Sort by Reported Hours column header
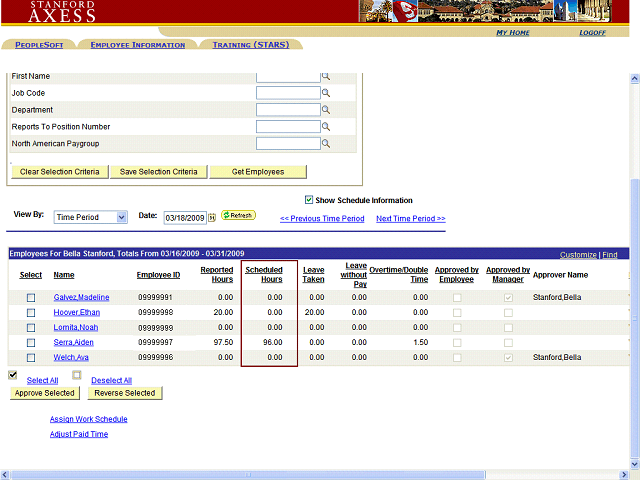Viewport: 640px width, 480px height. click(217, 275)
